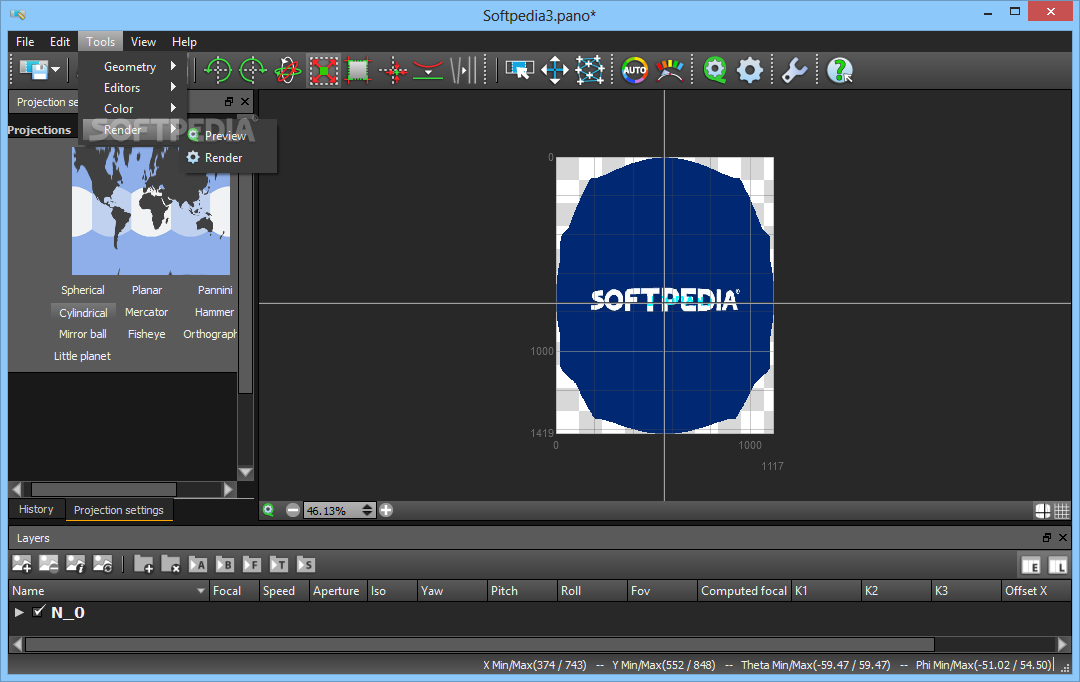Open the Help menu
This screenshot has height=682, width=1080.
pyautogui.click(x=184, y=41)
